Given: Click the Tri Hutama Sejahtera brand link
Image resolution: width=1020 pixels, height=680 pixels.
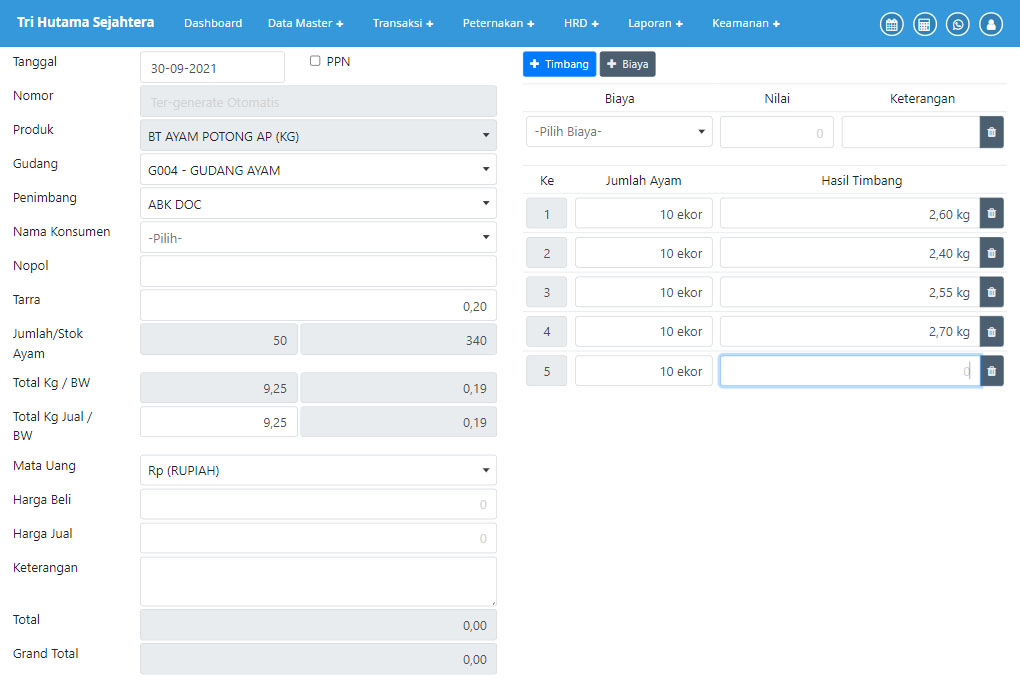Looking at the screenshot, I should click(x=85, y=22).
